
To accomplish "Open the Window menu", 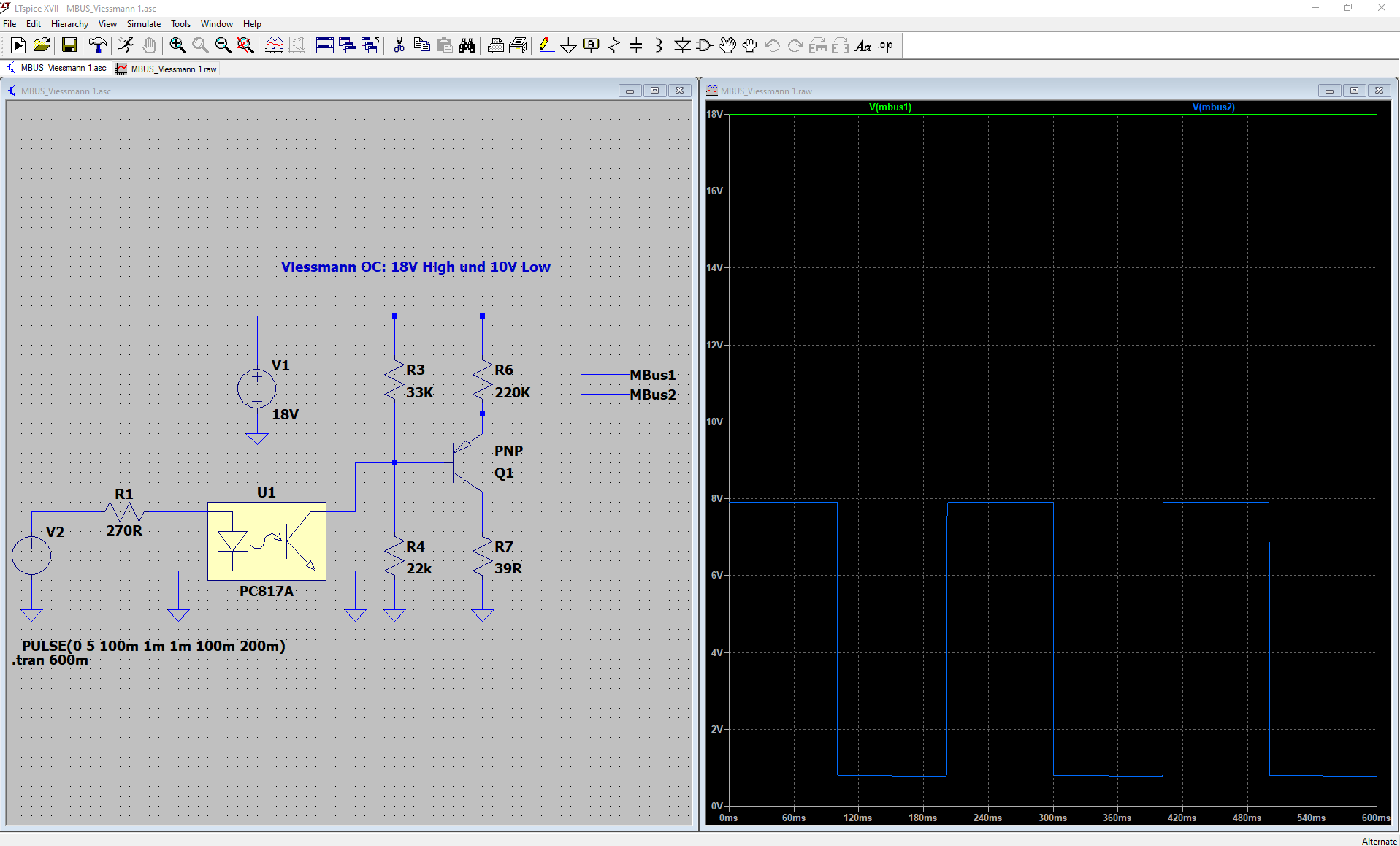I will click(217, 24).
